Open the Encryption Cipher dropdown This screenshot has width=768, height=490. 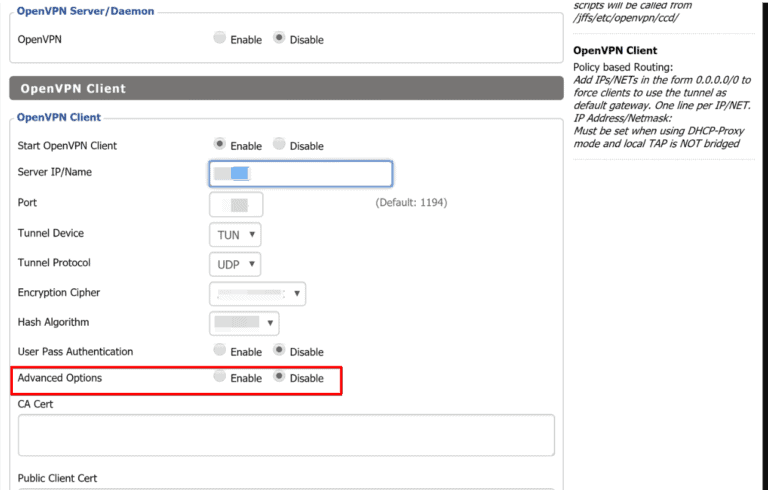coord(257,294)
